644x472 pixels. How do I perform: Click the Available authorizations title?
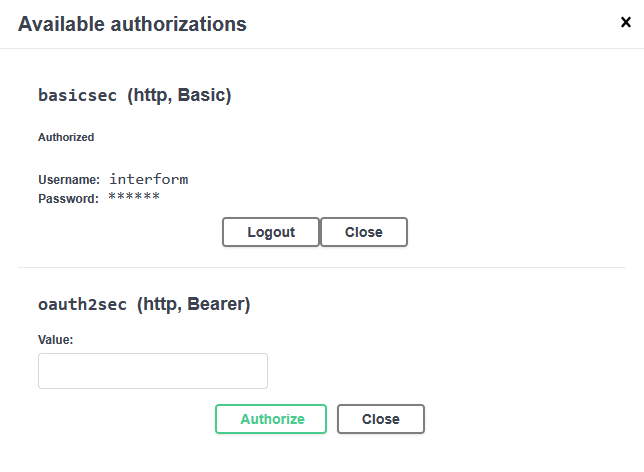132,23
